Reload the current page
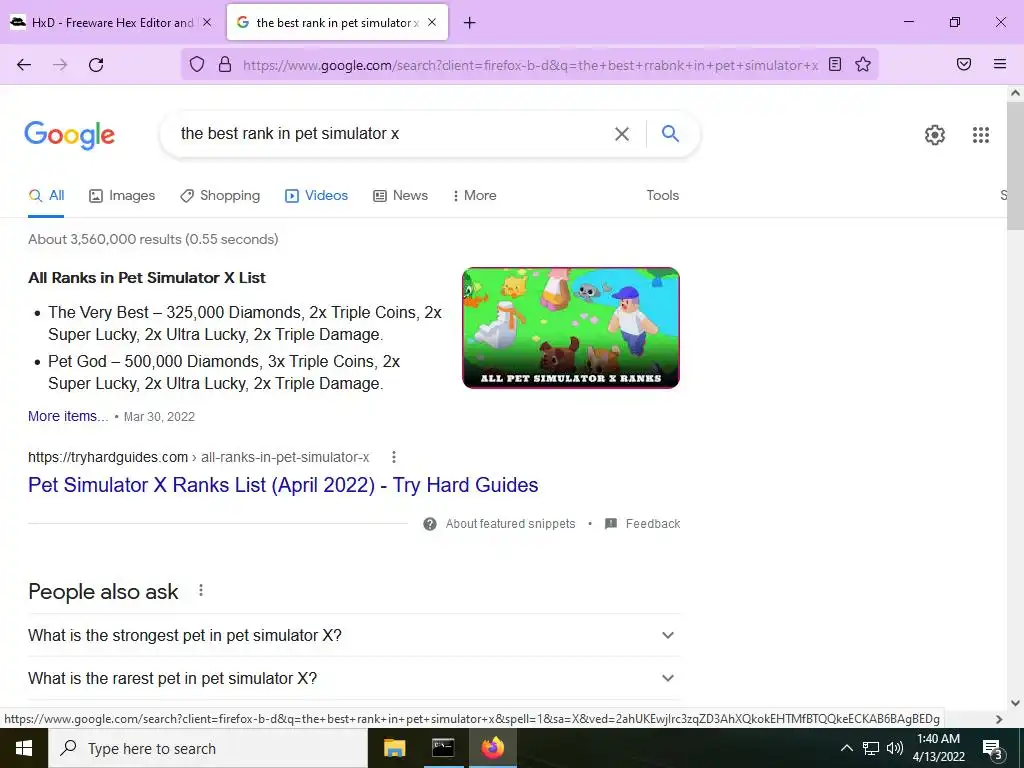The height and width of the screenshot is (768, 1024). tap(96, 65)
